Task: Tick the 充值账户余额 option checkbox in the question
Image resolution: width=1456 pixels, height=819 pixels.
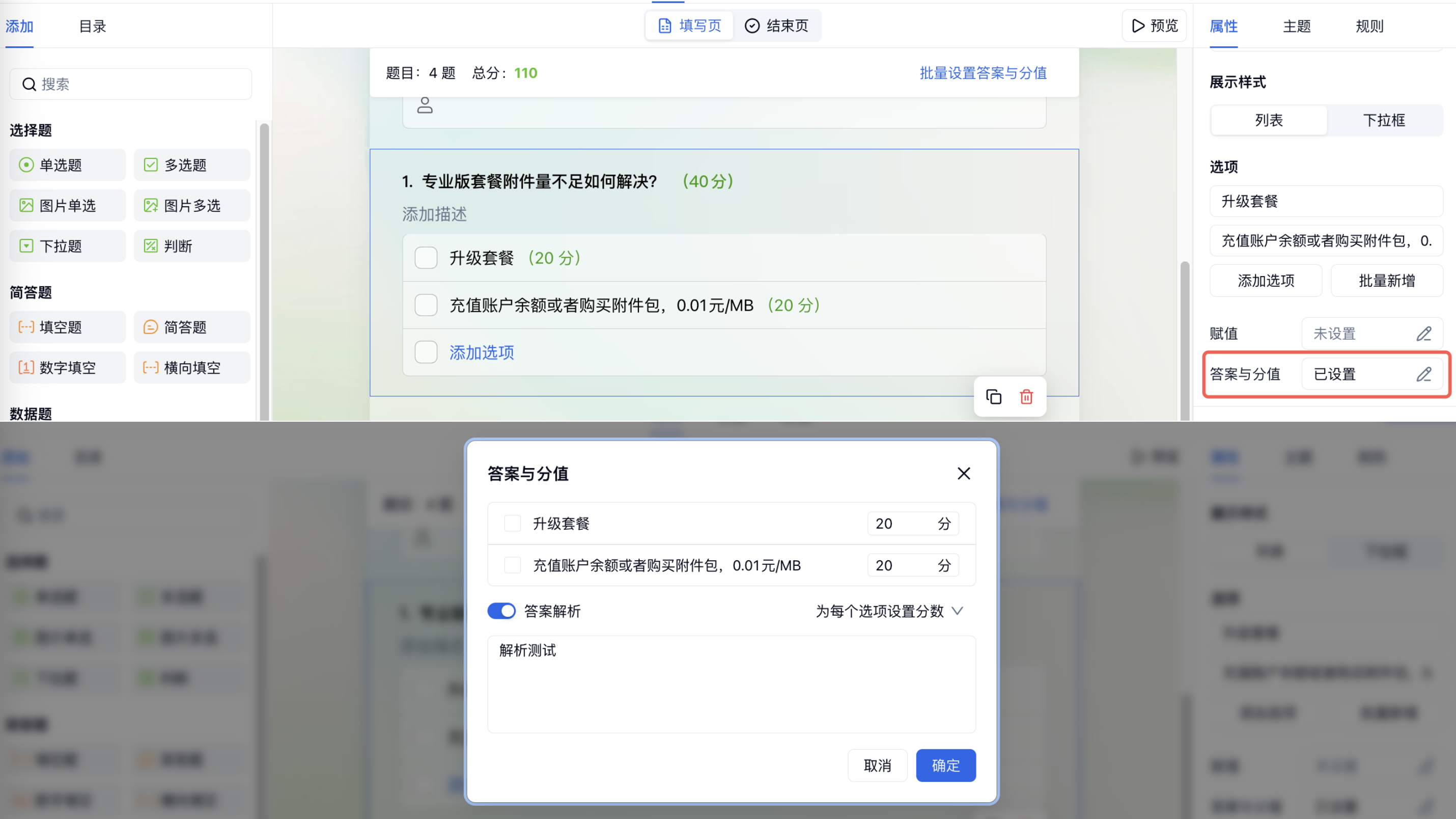Action: pos(426,306)
